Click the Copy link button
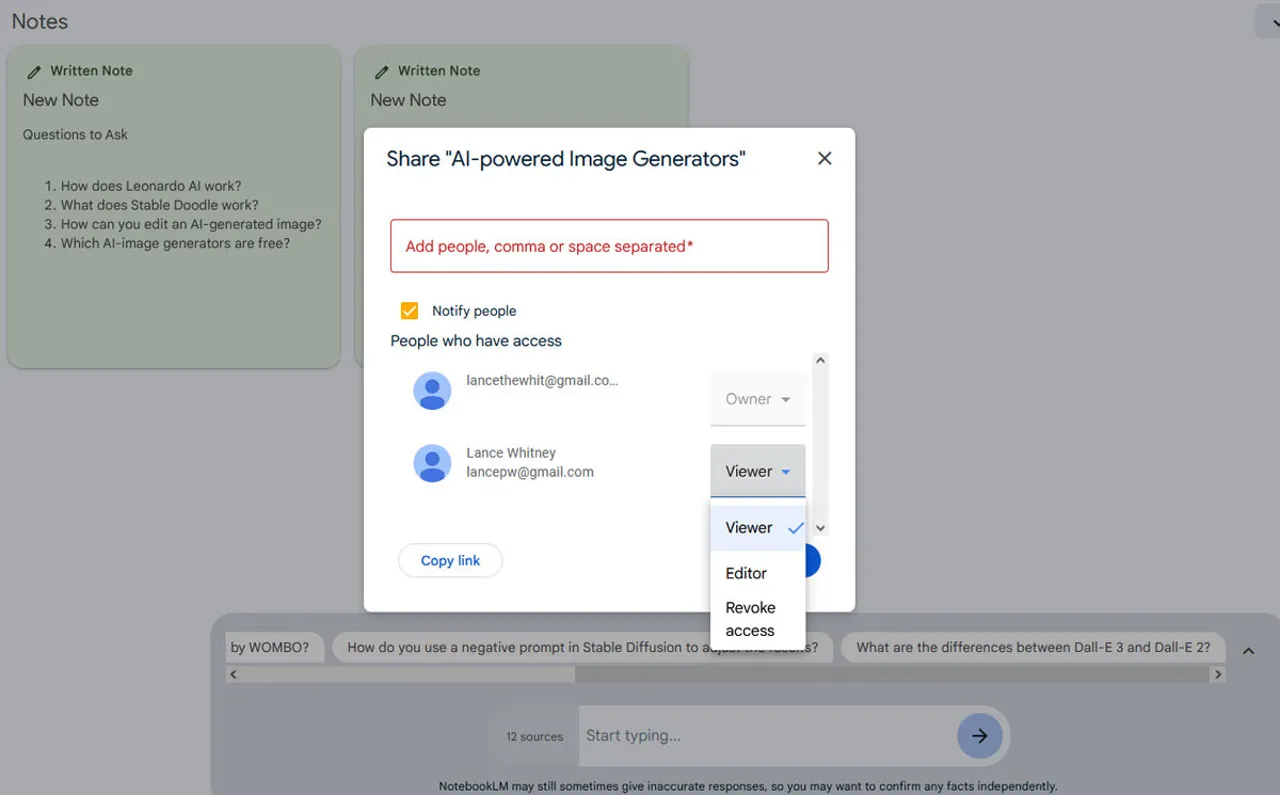This screenshot has width=1280, height=795. [450, 561]
